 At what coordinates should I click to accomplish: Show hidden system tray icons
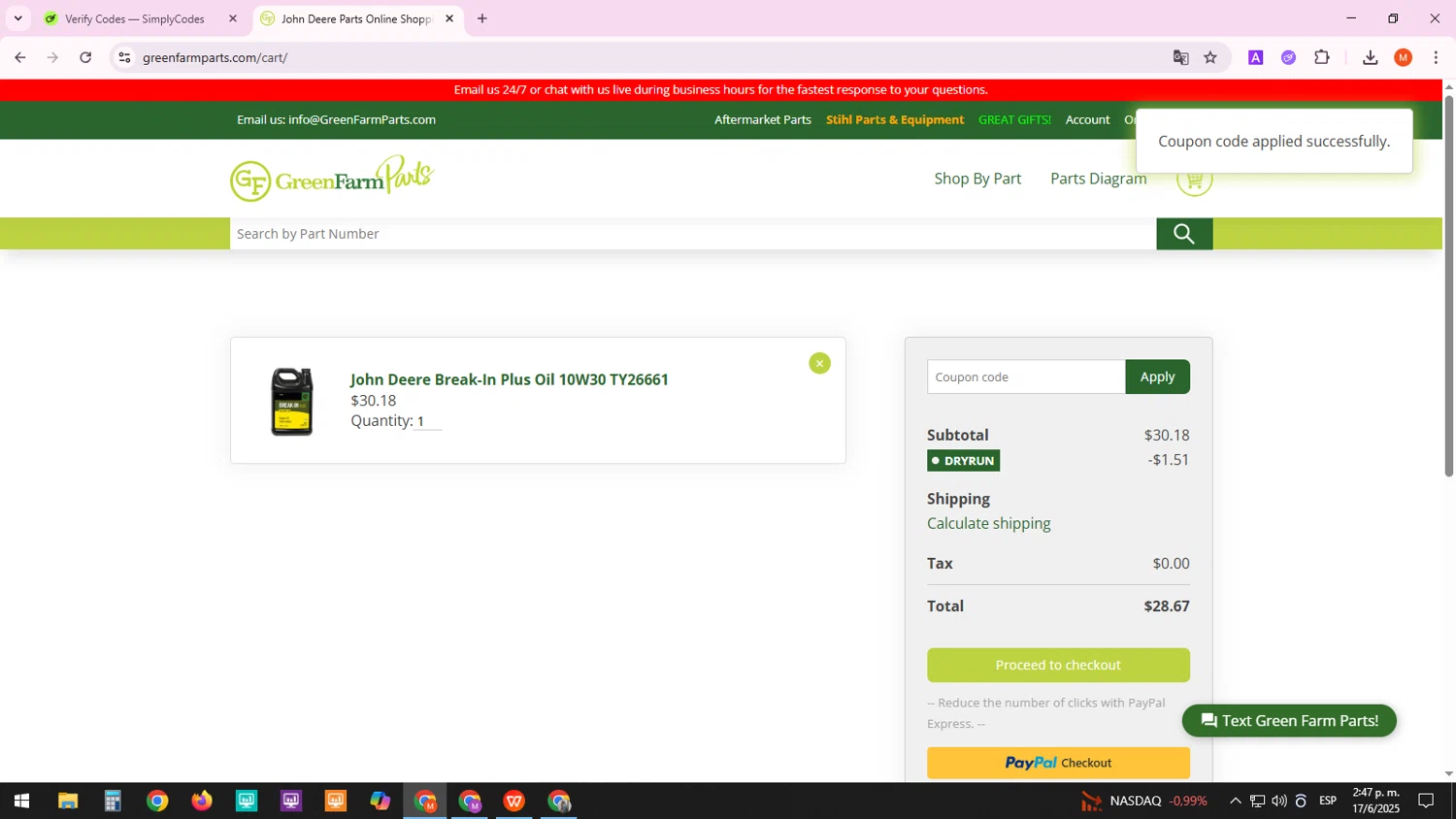point(1235,801)
